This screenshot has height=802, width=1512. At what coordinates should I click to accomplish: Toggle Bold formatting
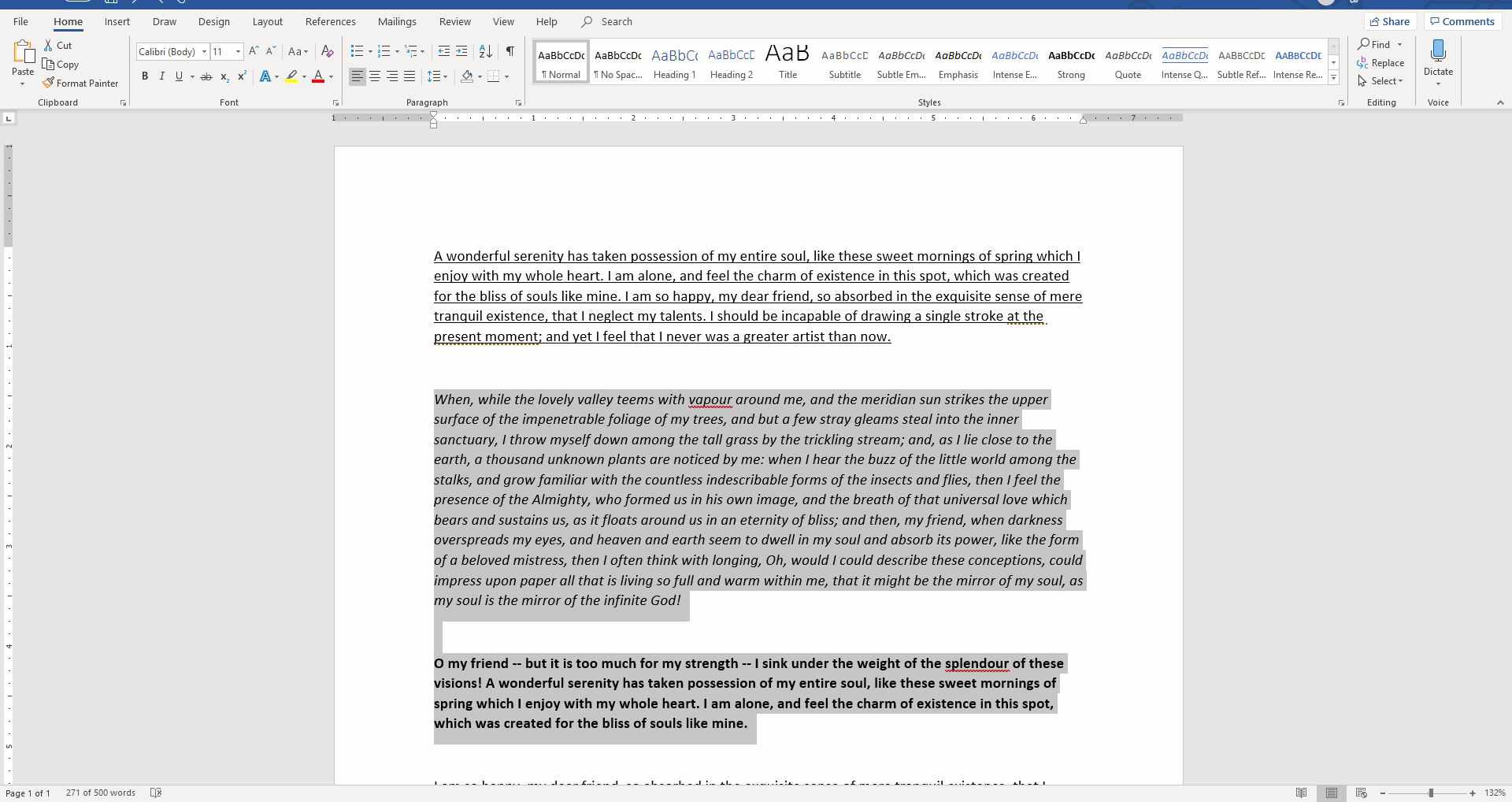click(x=145, y=76)
